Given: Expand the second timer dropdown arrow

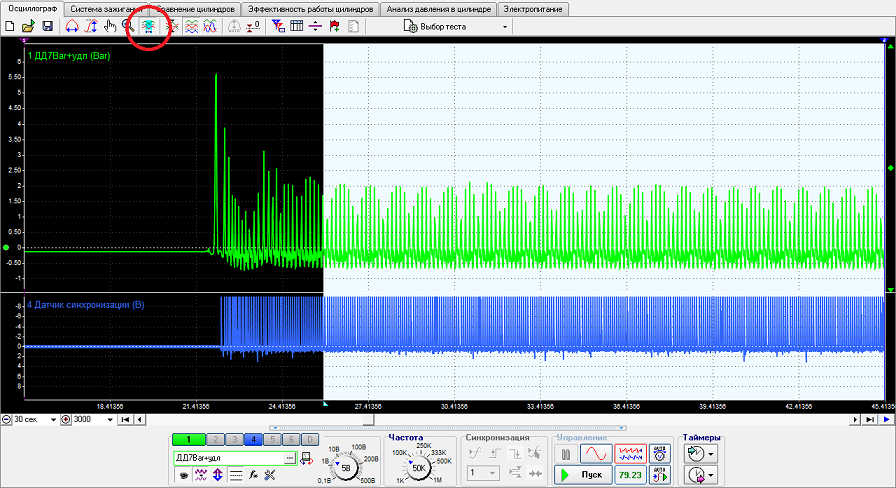Looking at the screenshot, I should [x=711, y=475].
